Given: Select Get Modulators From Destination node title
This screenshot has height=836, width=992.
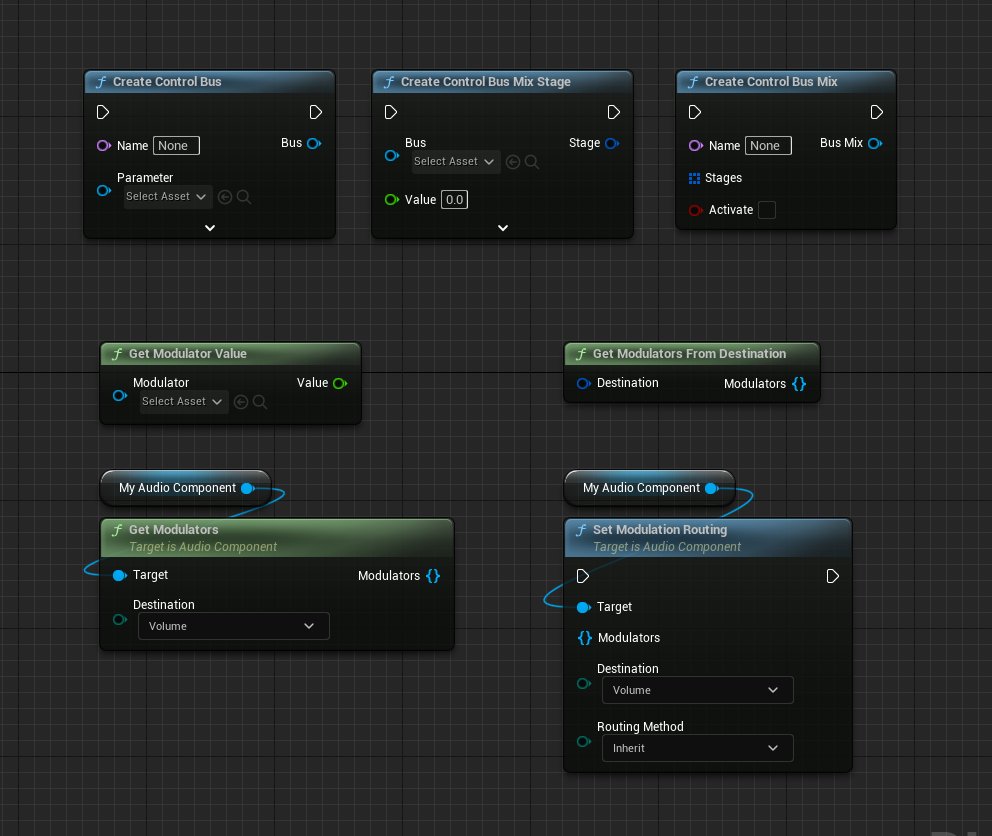Looking at the screenshot, I should tap(690, 354).
